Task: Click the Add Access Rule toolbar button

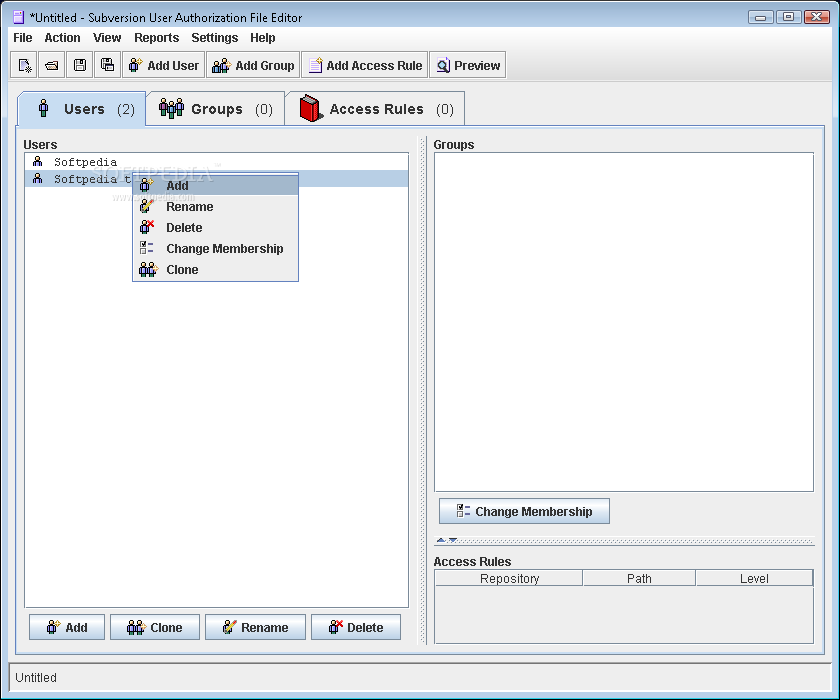Action: tap(365, 65)
